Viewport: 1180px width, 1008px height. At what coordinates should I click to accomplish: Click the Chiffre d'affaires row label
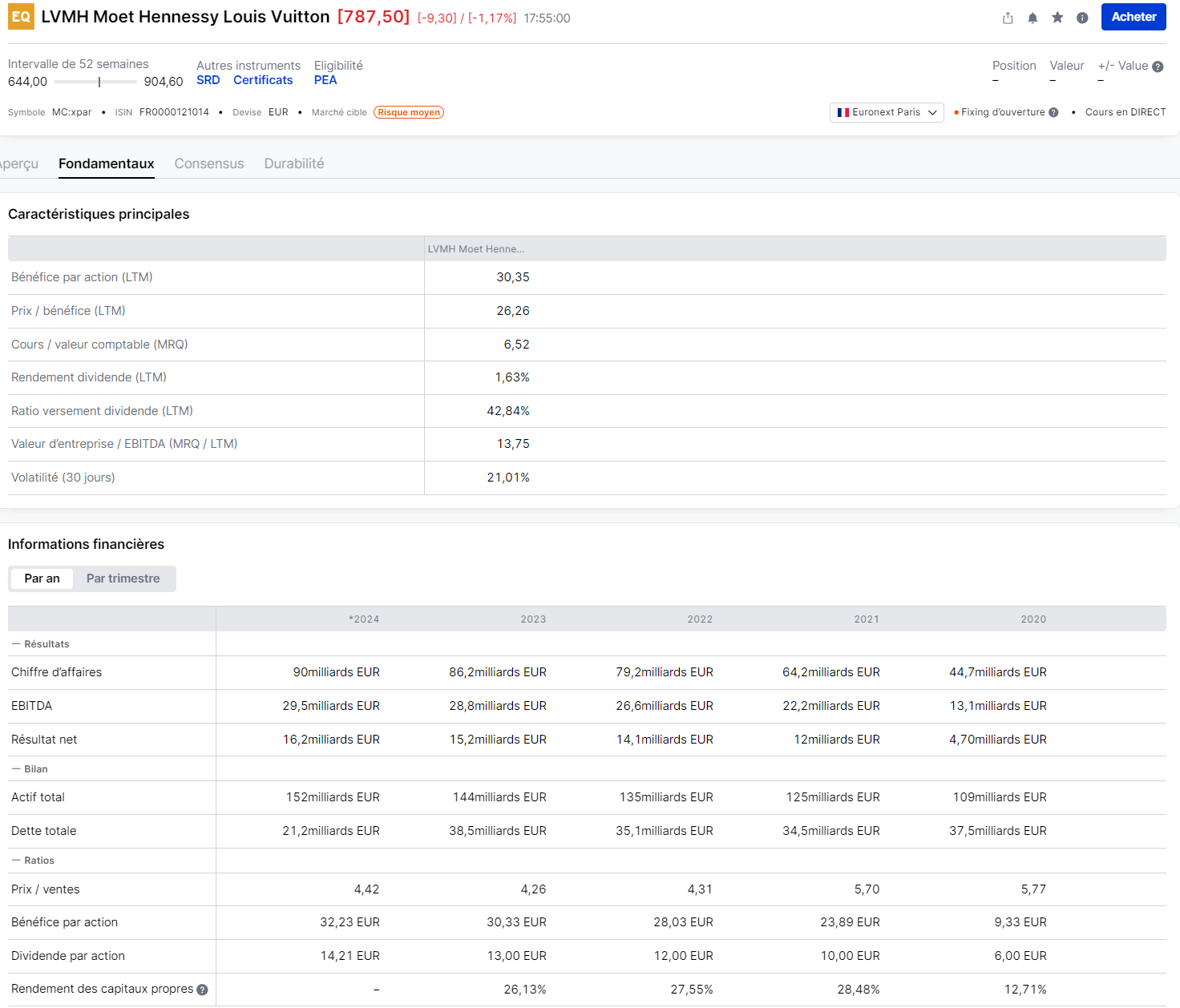56,672
